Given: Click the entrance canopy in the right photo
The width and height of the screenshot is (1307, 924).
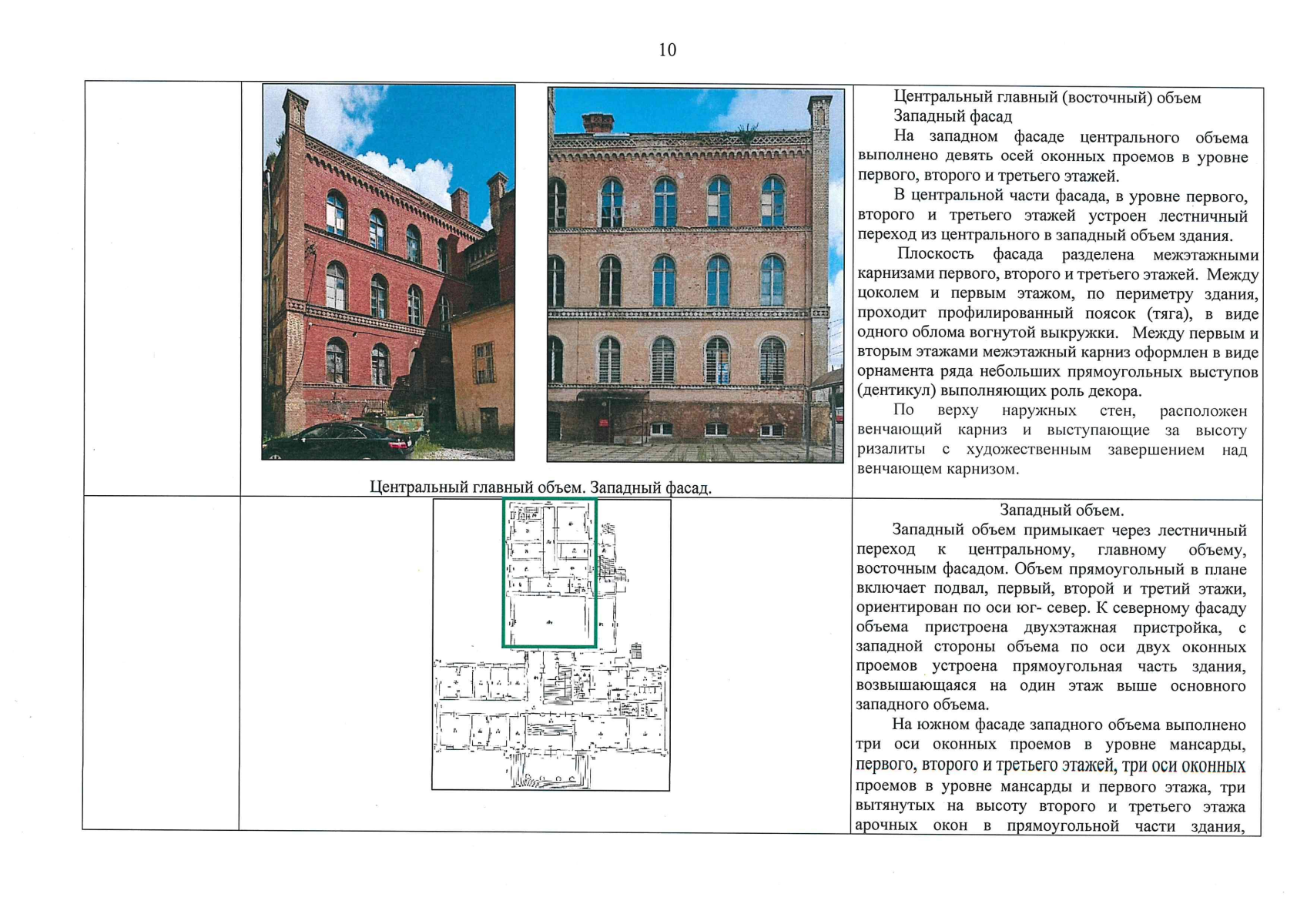Looking at the screenshot, I should pyautogui.click(x=612, y=397).
